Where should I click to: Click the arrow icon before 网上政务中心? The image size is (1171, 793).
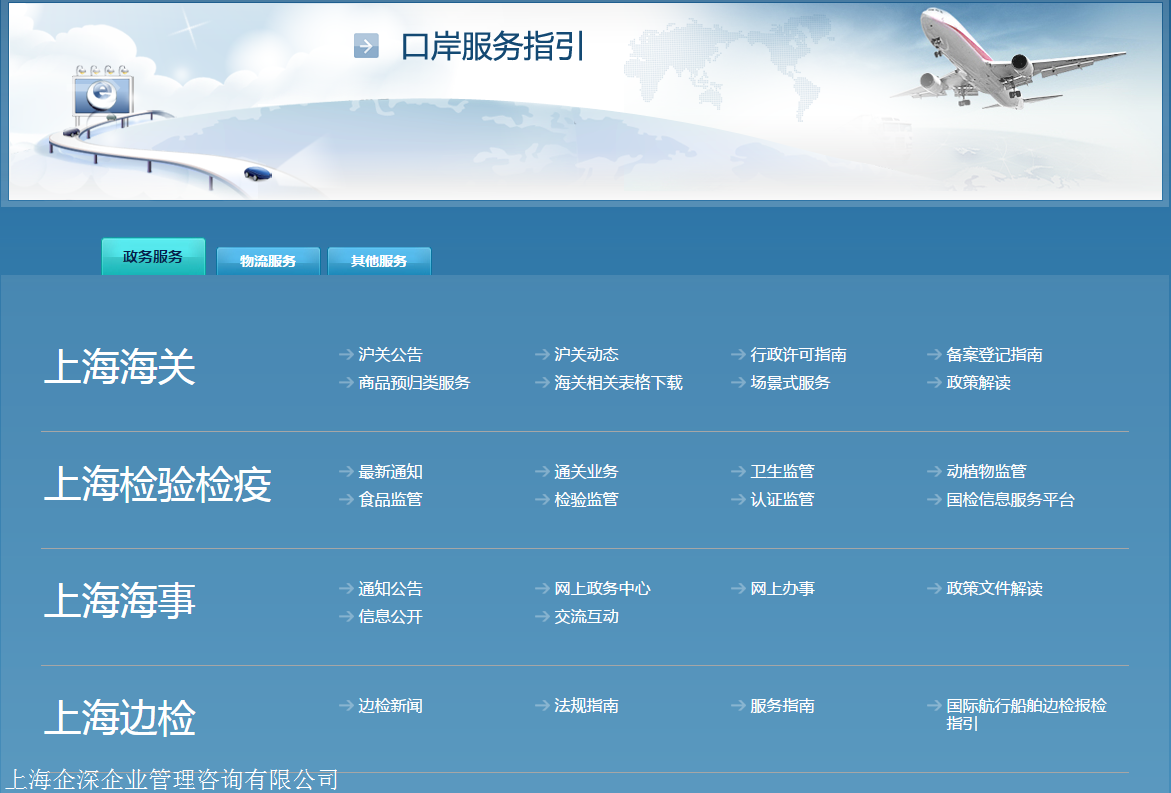click(x=542, y=589)
